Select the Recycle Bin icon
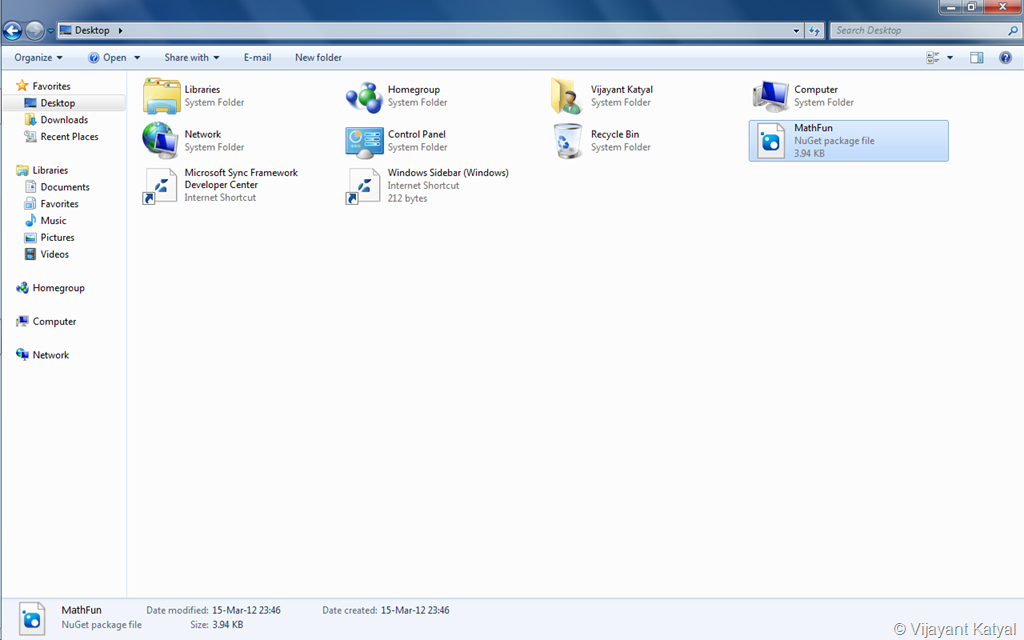The width and height of the screenshot is (1024, 640). (568, 141)
